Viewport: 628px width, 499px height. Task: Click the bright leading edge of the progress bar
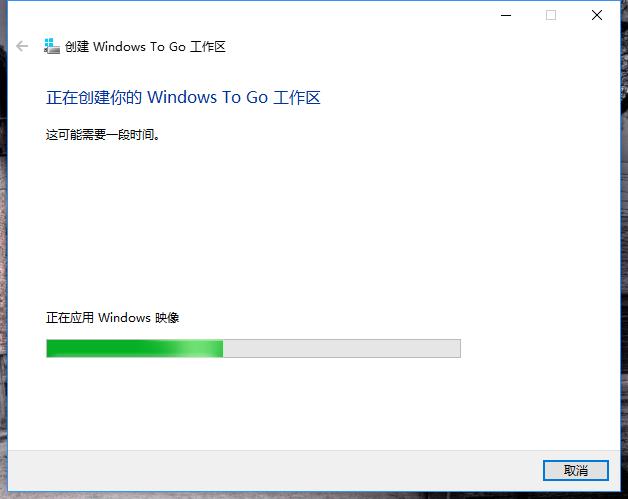[x=208, y=348]
